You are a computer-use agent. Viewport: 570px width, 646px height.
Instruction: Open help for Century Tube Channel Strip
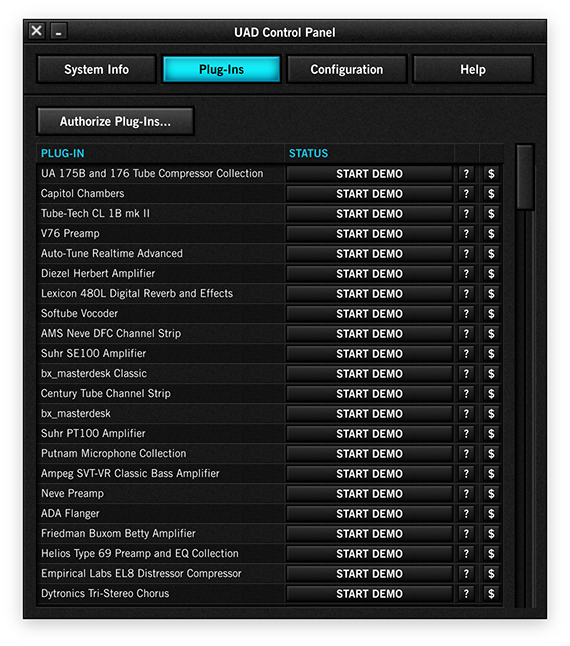(x=466, y=394)
